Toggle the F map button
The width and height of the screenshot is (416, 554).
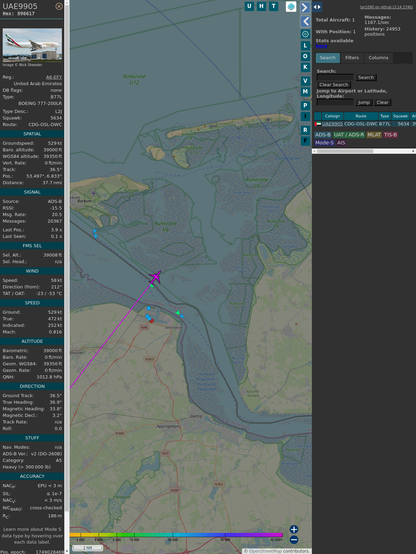[305, 141]
